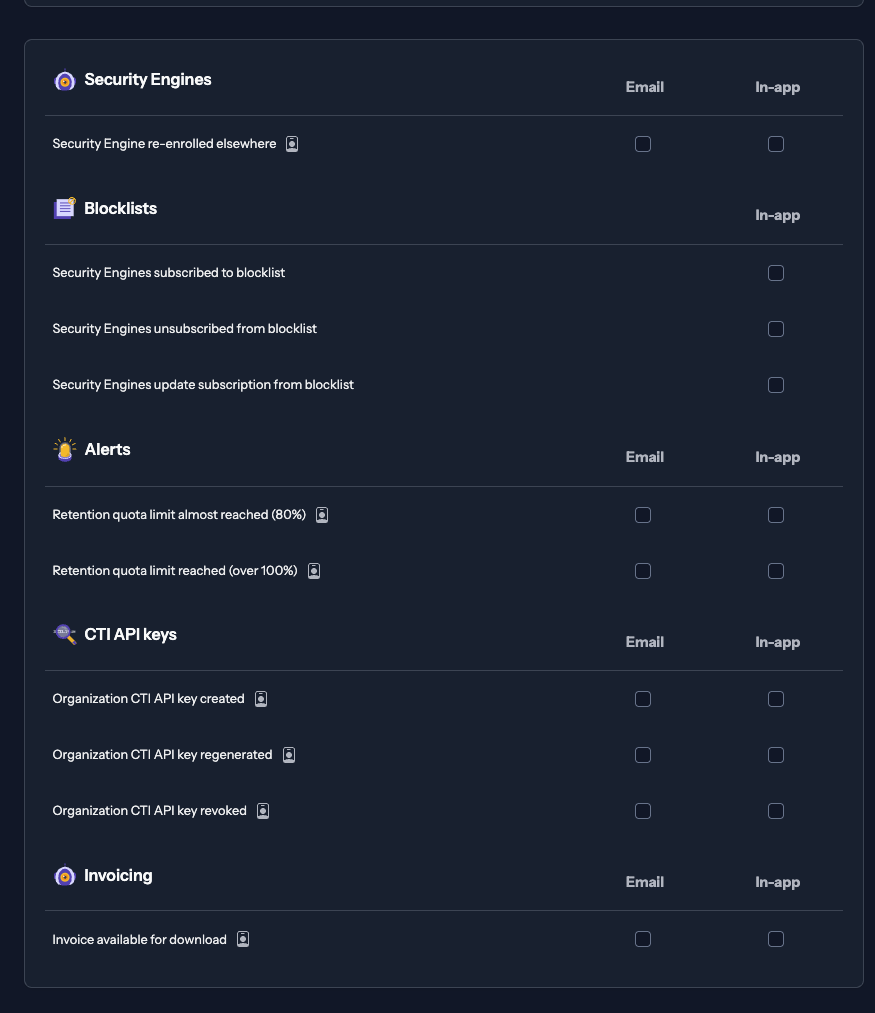Click the Security Engines section icon

point(64,80)
